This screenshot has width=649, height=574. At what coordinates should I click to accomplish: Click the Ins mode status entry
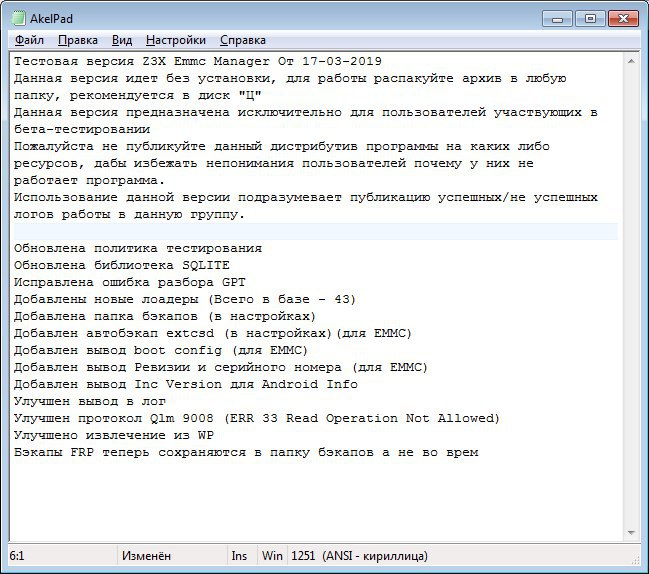(x=239, y=555)
